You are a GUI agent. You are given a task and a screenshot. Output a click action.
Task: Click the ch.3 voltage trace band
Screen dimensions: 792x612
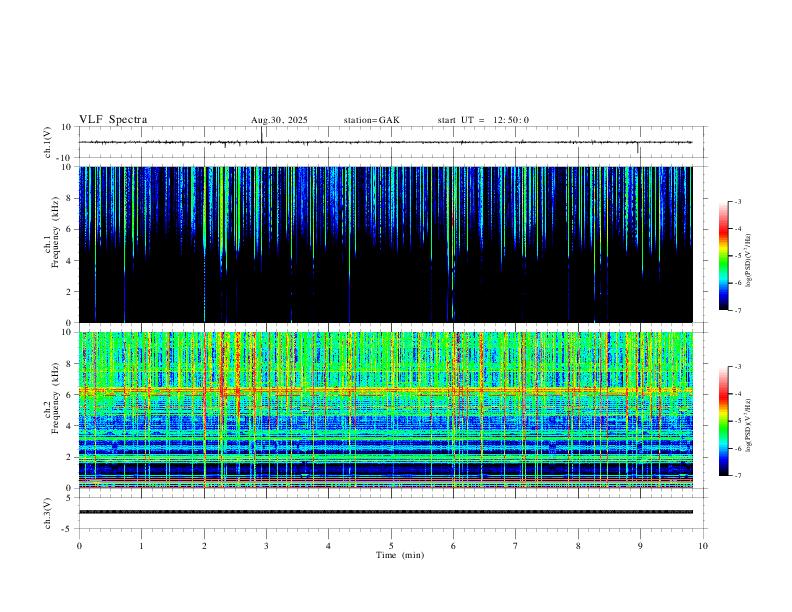pos(386,512)
